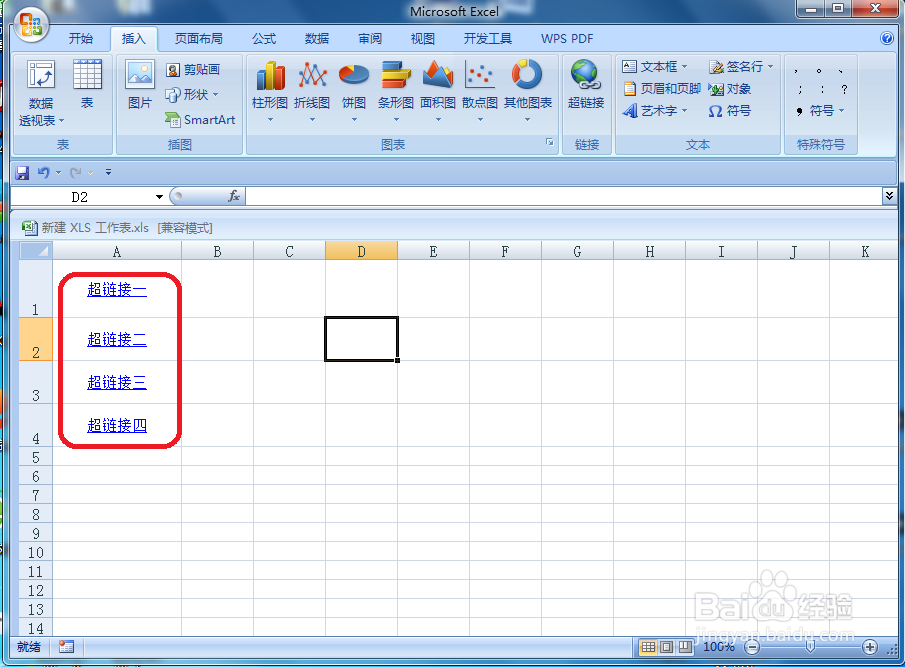Insert an Area chart (面积图)
The height and width of the screenshot is (667, 905).
[438, 91]
